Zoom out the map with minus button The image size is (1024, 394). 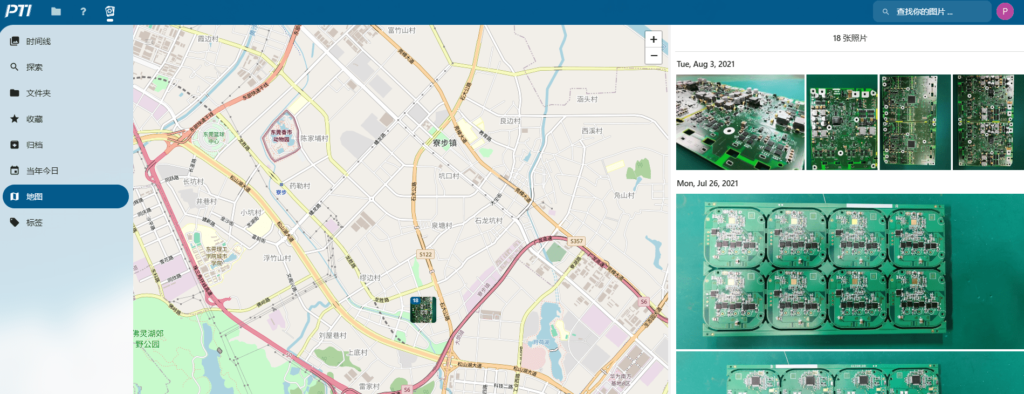(653, 56)
